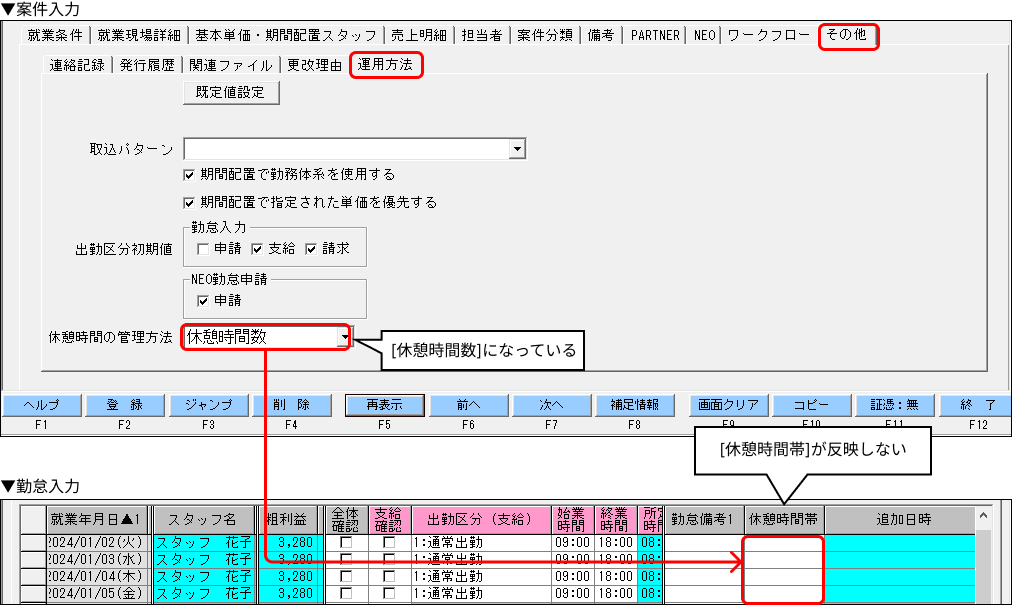Toggle 期間配置で勤務体系を使用する checkbox
The width and height of the screenshot is (1024, 605).
click(x=189, y=175)
